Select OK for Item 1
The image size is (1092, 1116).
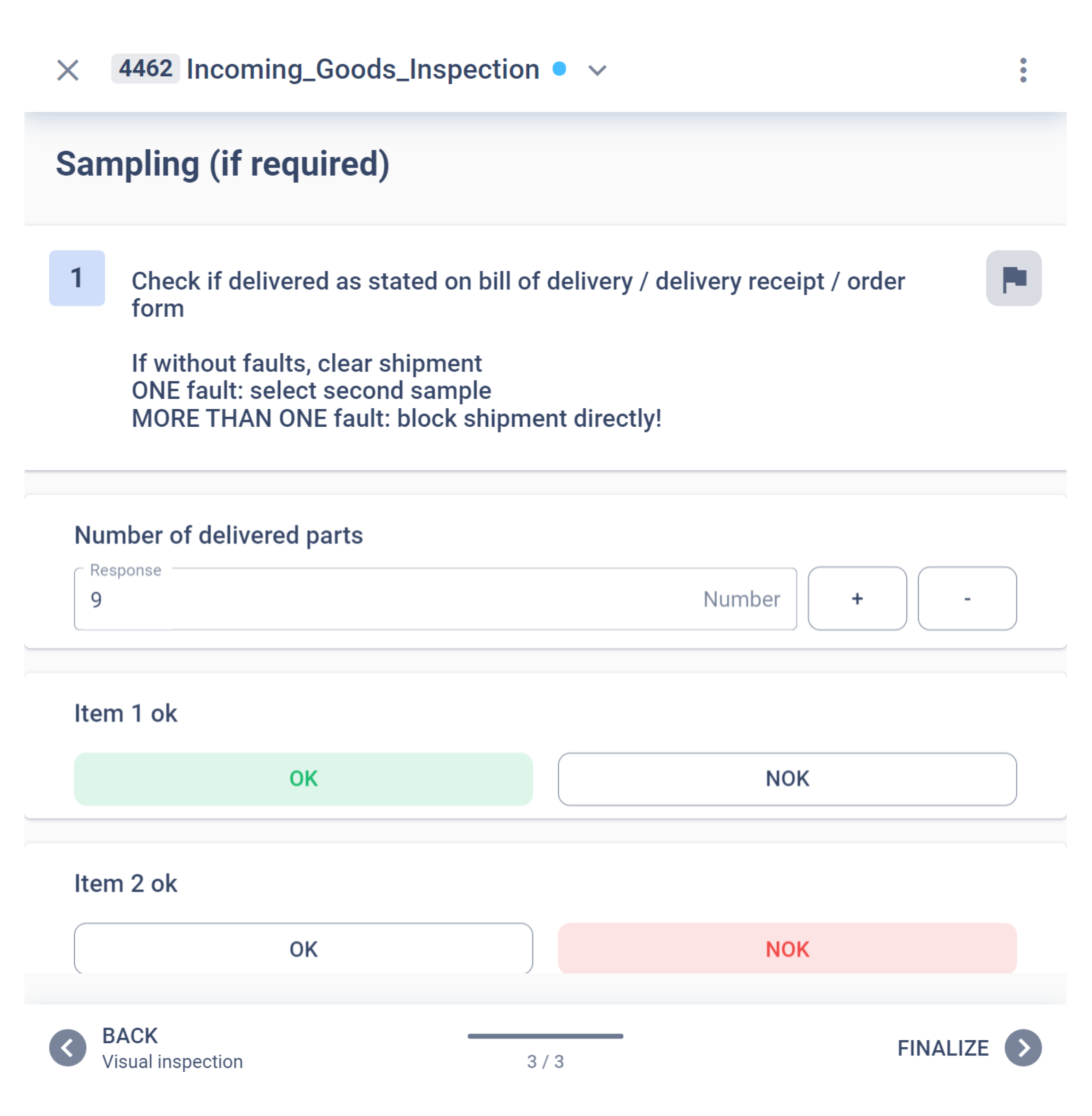(x=303, y=779)
